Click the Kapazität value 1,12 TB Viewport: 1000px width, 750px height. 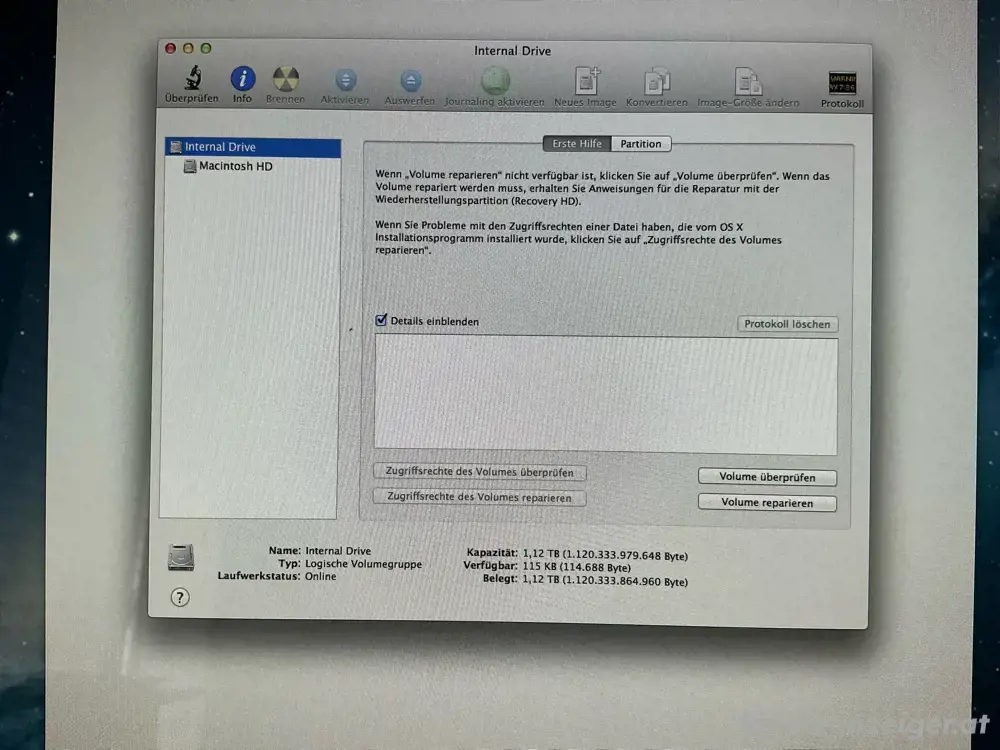(605, 555)
